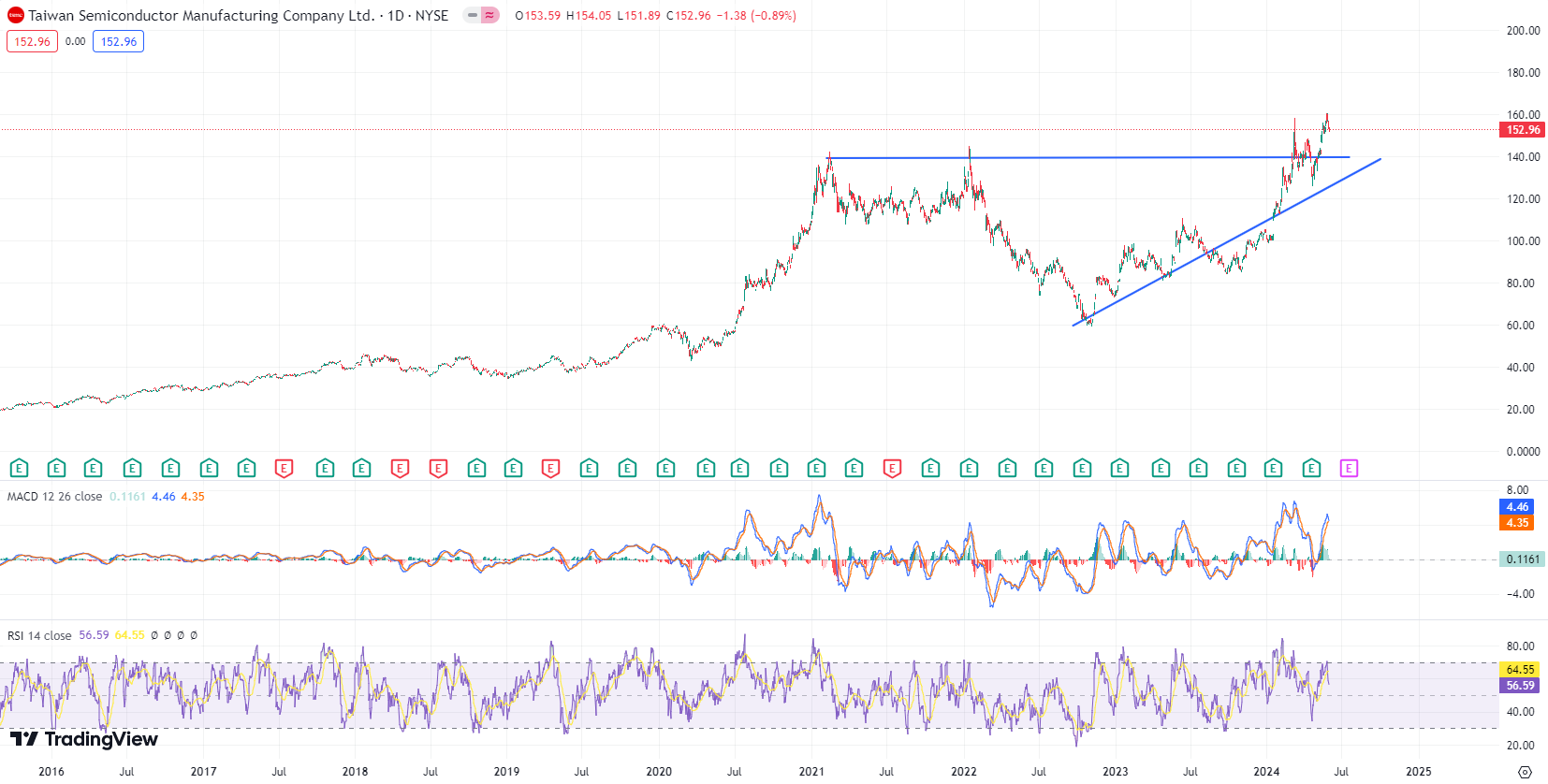The image size is (1548, 784).
Task: Click the 2020 time axis label
Action: (x=659, y=772)
